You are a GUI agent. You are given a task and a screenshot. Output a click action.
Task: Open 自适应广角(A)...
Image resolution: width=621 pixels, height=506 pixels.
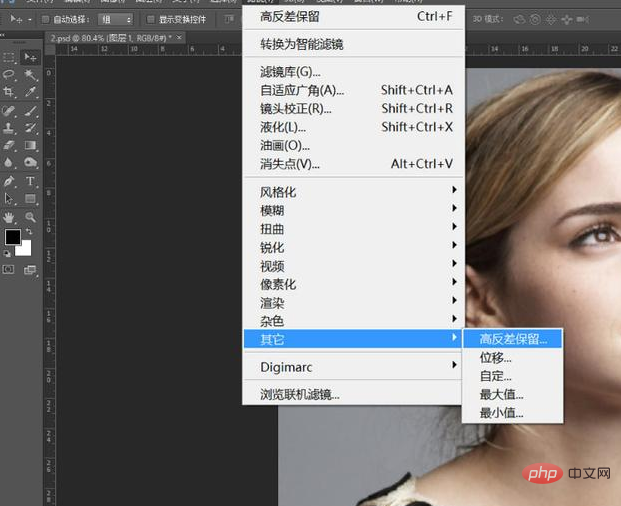point(352,90)
